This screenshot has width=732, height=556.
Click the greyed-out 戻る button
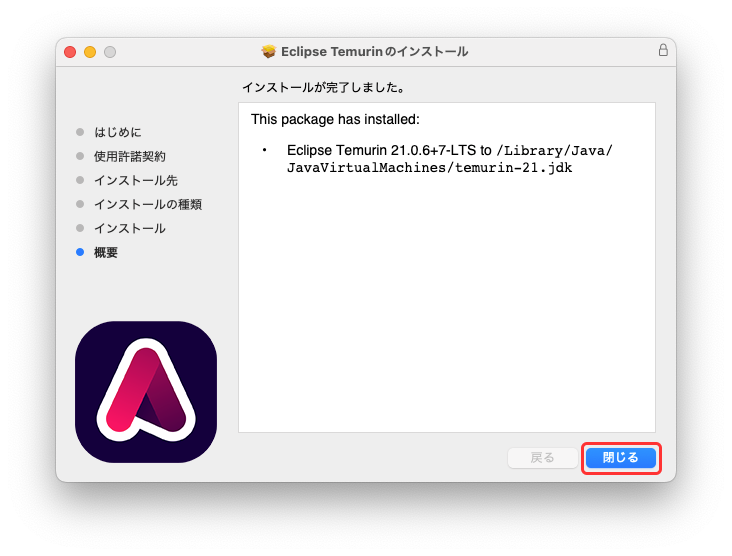tap(542, 457)
